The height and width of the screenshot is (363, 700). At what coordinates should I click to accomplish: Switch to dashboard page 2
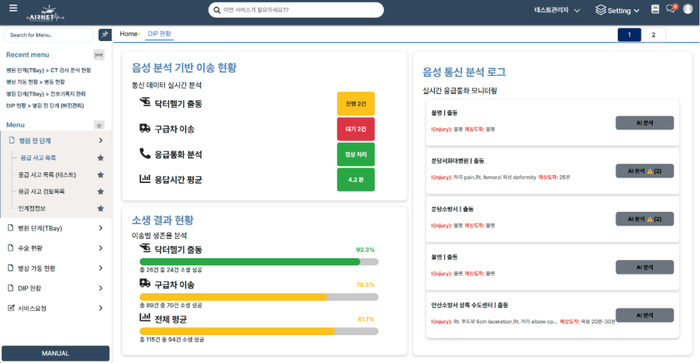(653, 35)
